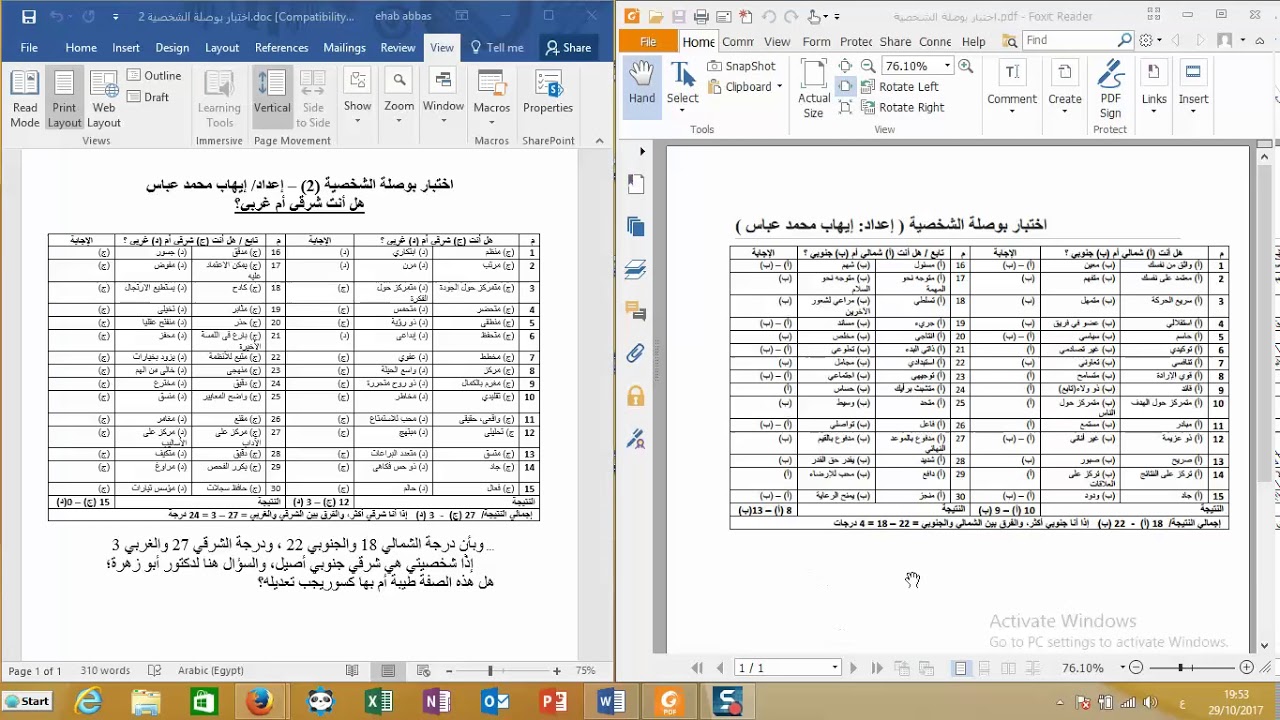
Task: Zoom out using the ribbon magnifier minus icon
Action: pyautogui.click(x=868, y=66)
